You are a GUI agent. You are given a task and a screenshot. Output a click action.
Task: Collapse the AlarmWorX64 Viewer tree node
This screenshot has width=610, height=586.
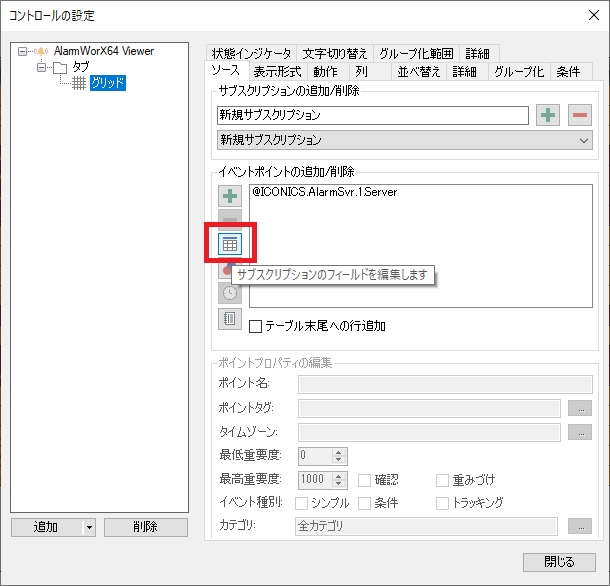click(x=23, y=51)
